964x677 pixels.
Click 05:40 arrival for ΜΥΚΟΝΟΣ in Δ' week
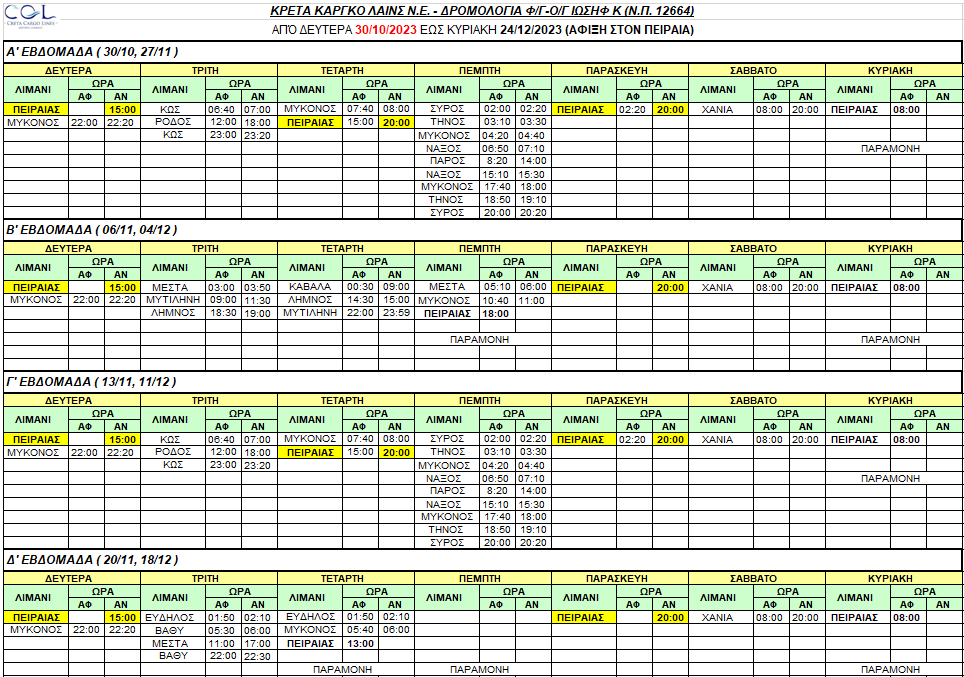point(360,630)
